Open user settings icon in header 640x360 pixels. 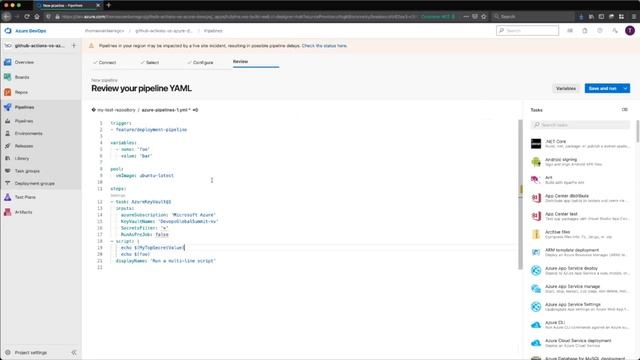615,31
